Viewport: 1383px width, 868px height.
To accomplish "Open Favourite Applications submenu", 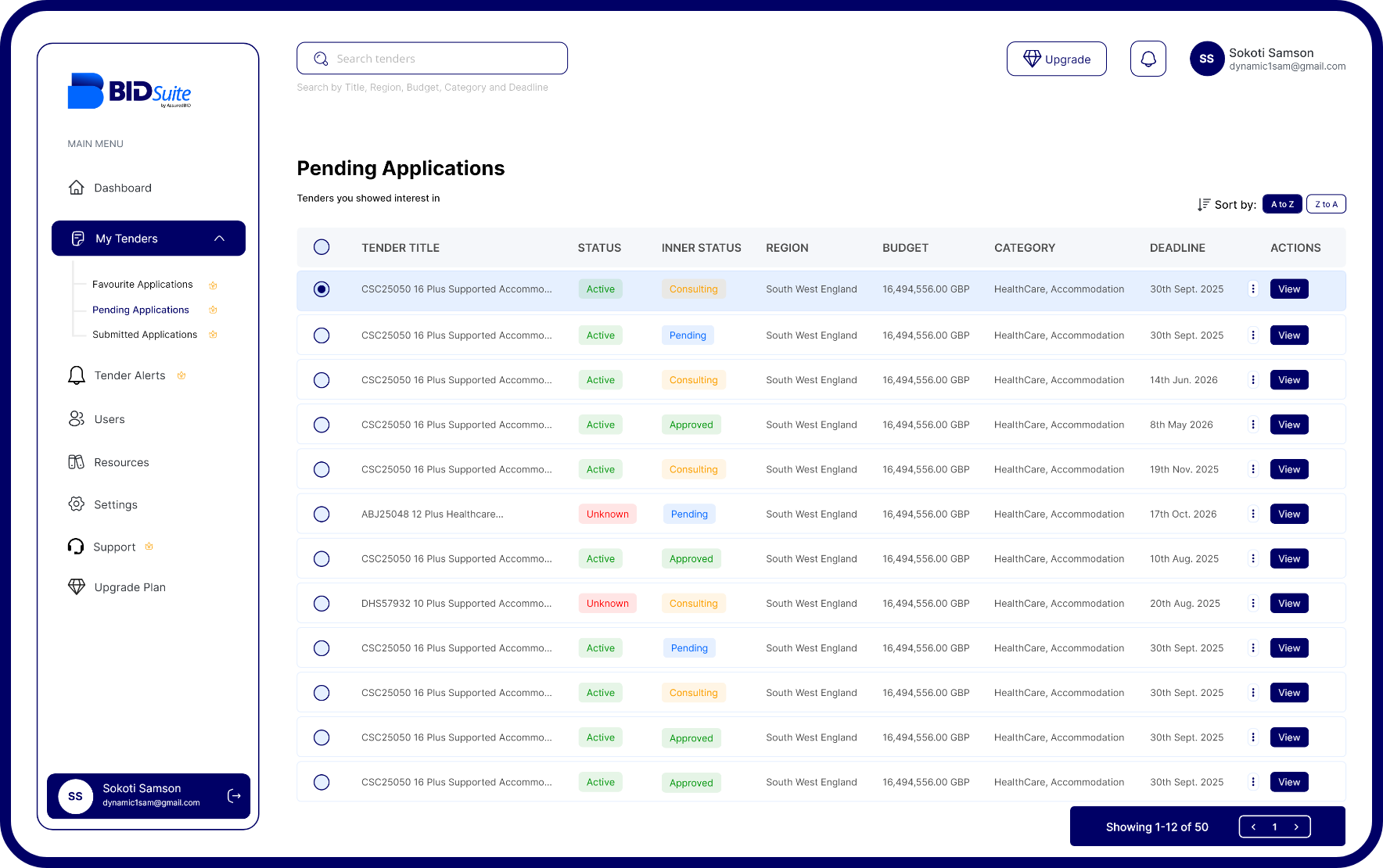I will click(142, 285).
